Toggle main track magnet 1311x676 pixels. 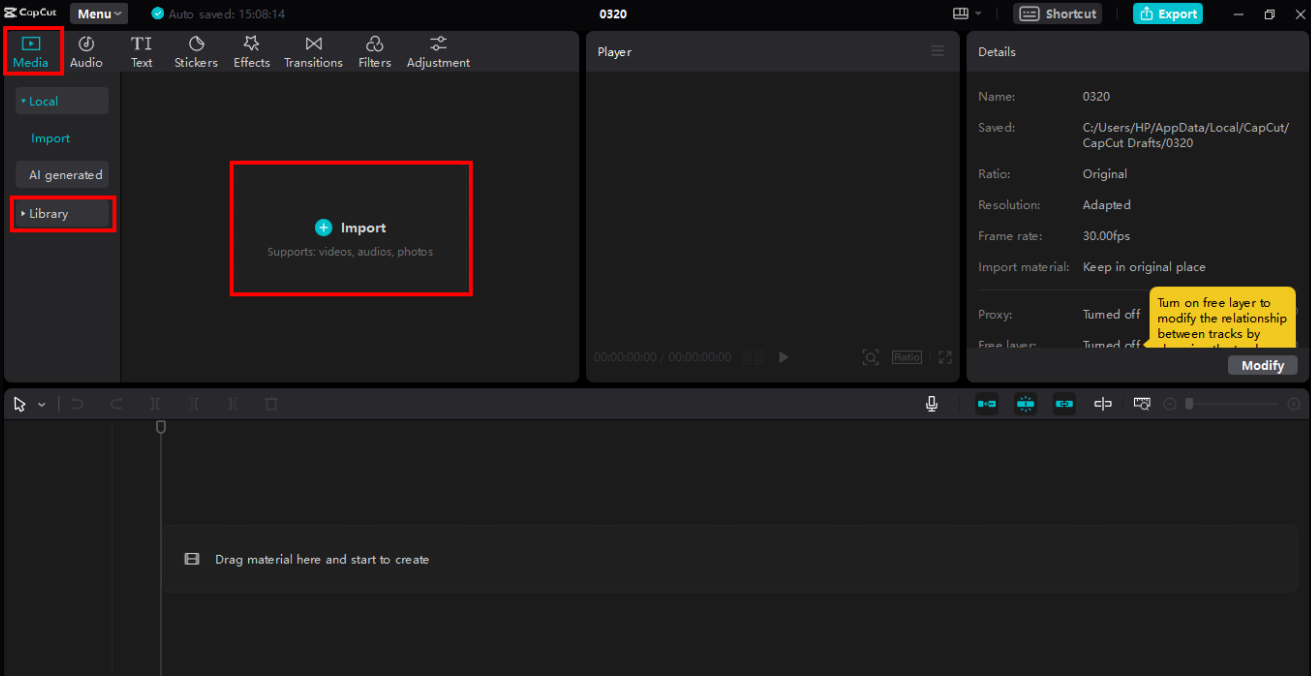(x=987, y=404)
